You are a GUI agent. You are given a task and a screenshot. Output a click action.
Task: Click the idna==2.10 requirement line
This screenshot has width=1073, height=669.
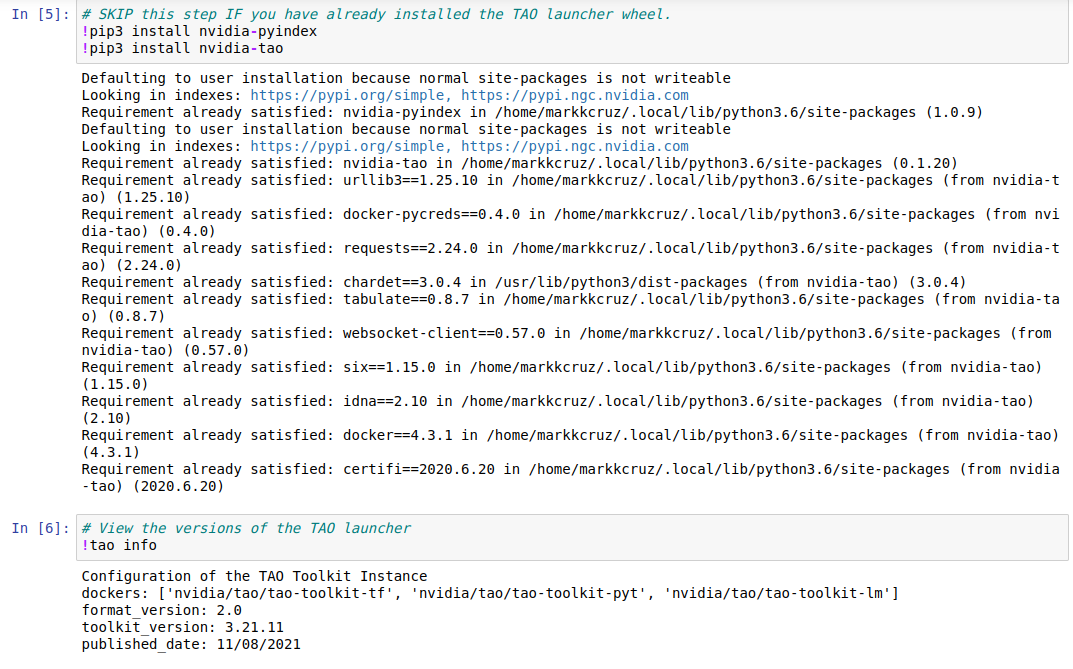click(x=558, y=410)
